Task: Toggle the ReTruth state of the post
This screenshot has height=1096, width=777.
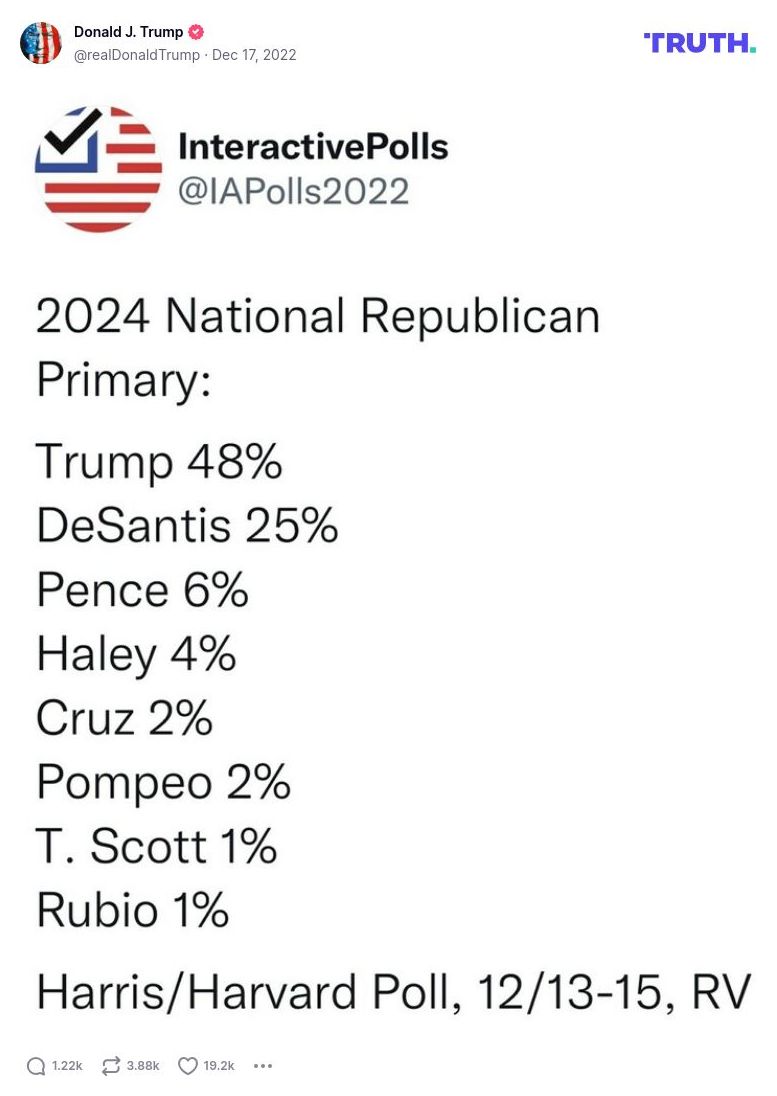Action: [110, 1066]
